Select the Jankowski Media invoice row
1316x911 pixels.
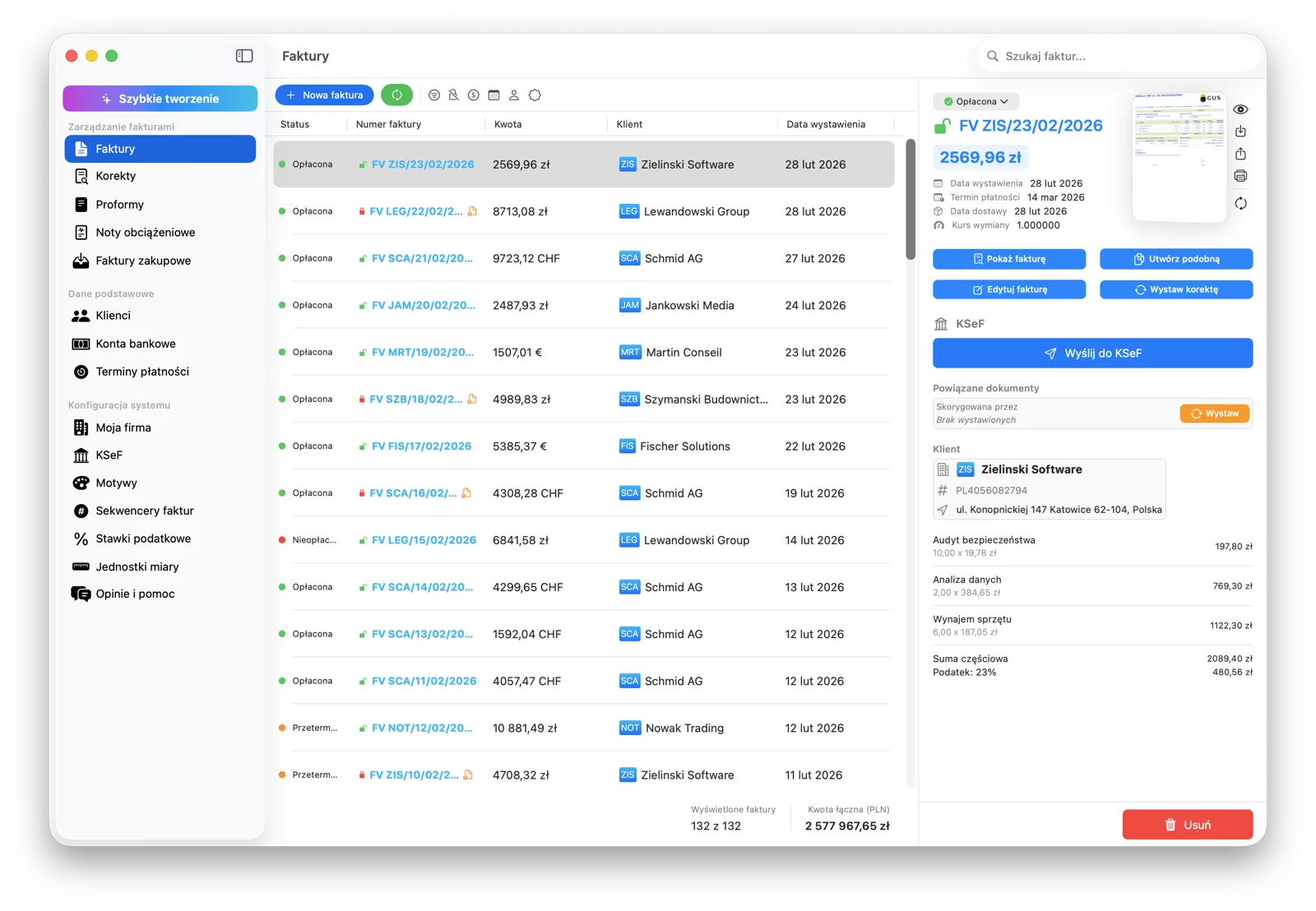[x=584, y=305]
